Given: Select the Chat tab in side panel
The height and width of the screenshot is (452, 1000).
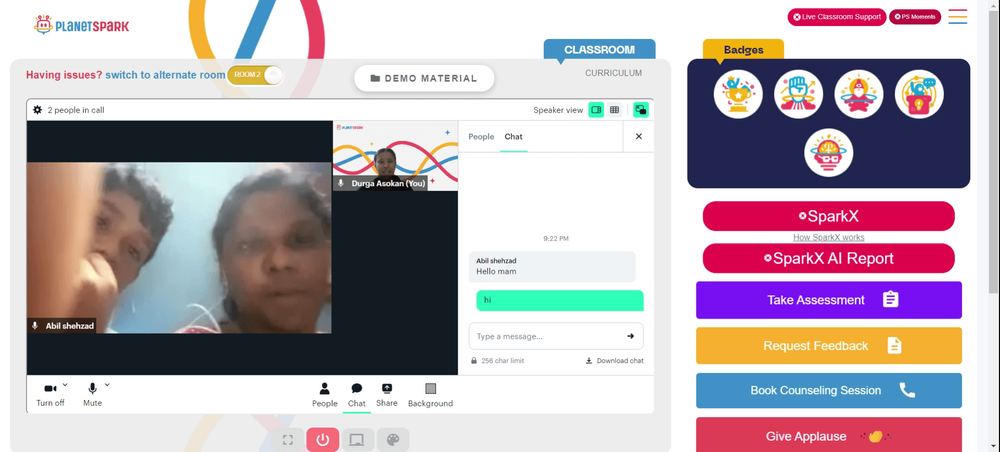Looking at the screenshot, I should (x=513, y=136).
